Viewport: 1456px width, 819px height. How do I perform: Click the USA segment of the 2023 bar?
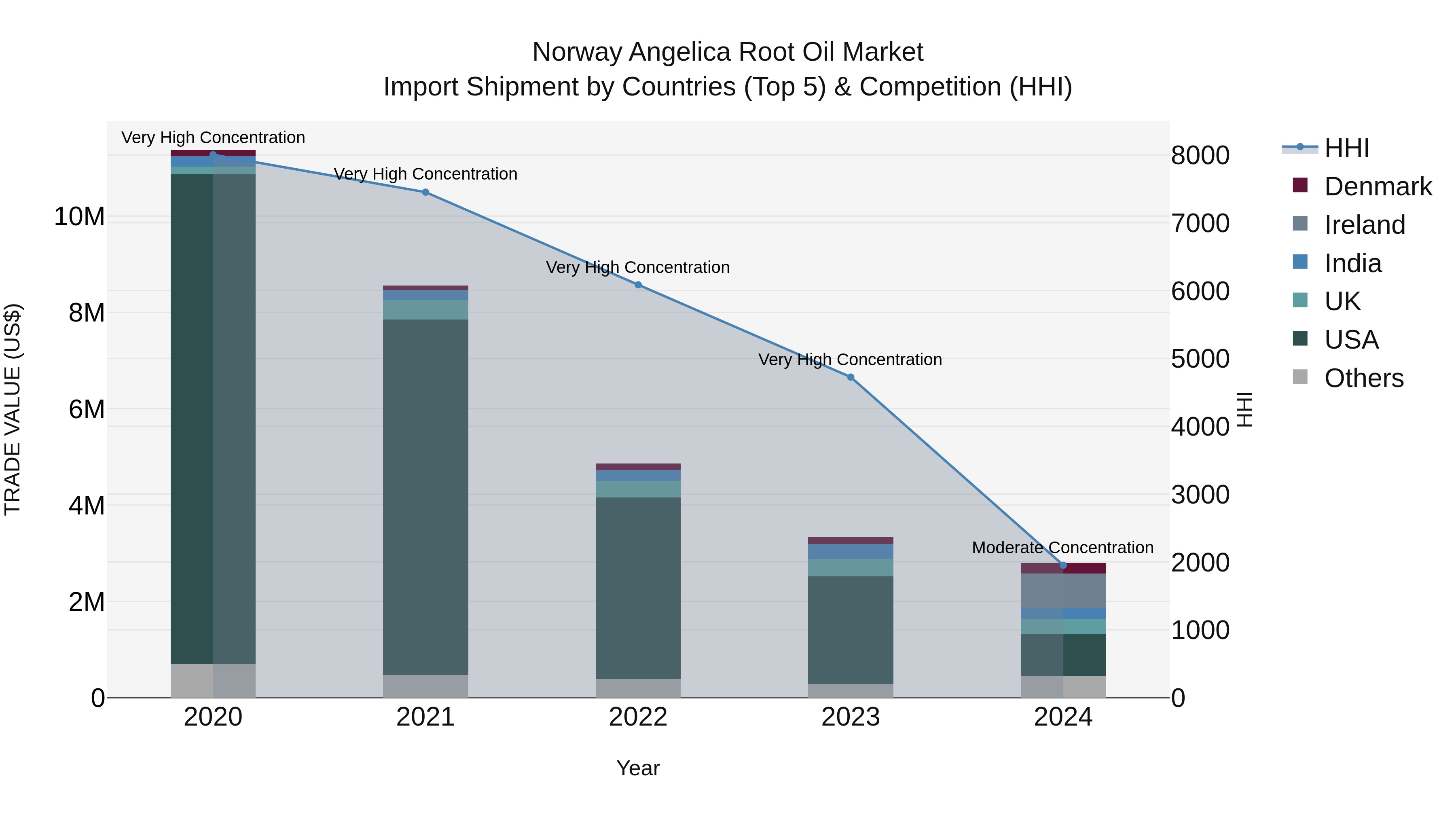851,631
